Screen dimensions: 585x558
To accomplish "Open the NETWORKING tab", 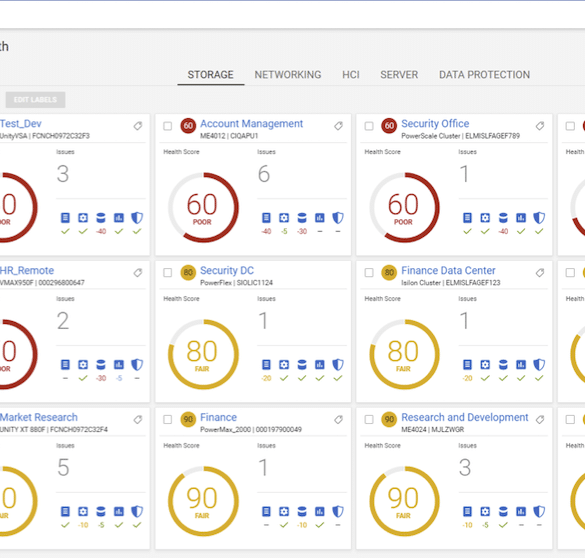I will click(x=288, y=75).
